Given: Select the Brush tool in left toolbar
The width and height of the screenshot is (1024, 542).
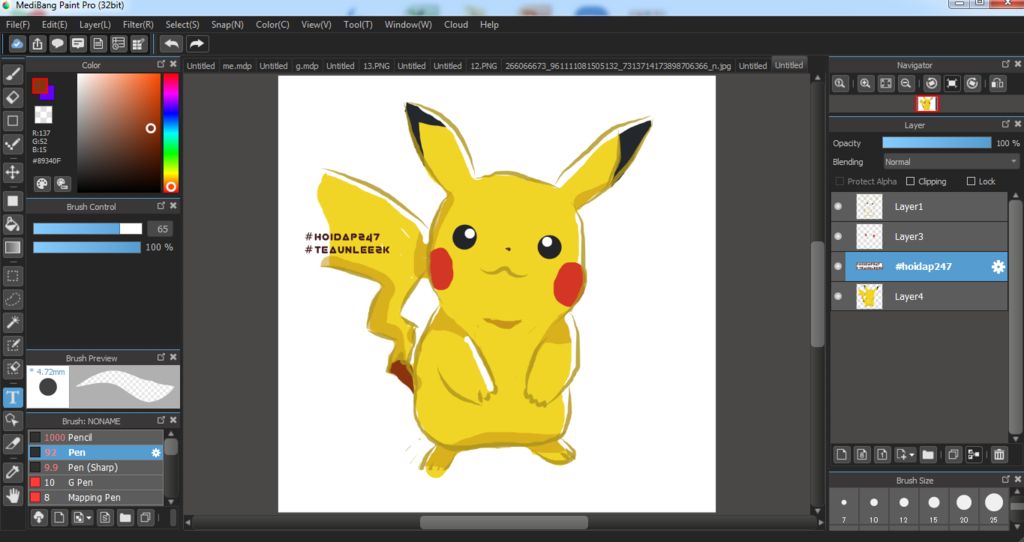Looking at the screenshot, I should pos(12,75).
